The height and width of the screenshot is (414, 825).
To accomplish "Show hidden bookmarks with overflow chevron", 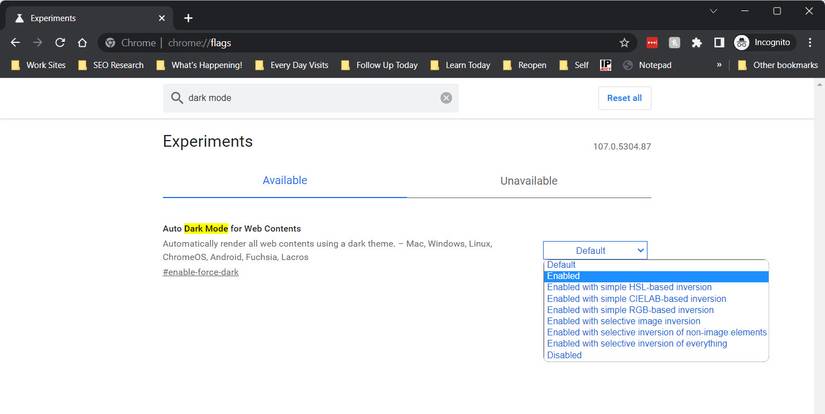I will coord(718,65).
